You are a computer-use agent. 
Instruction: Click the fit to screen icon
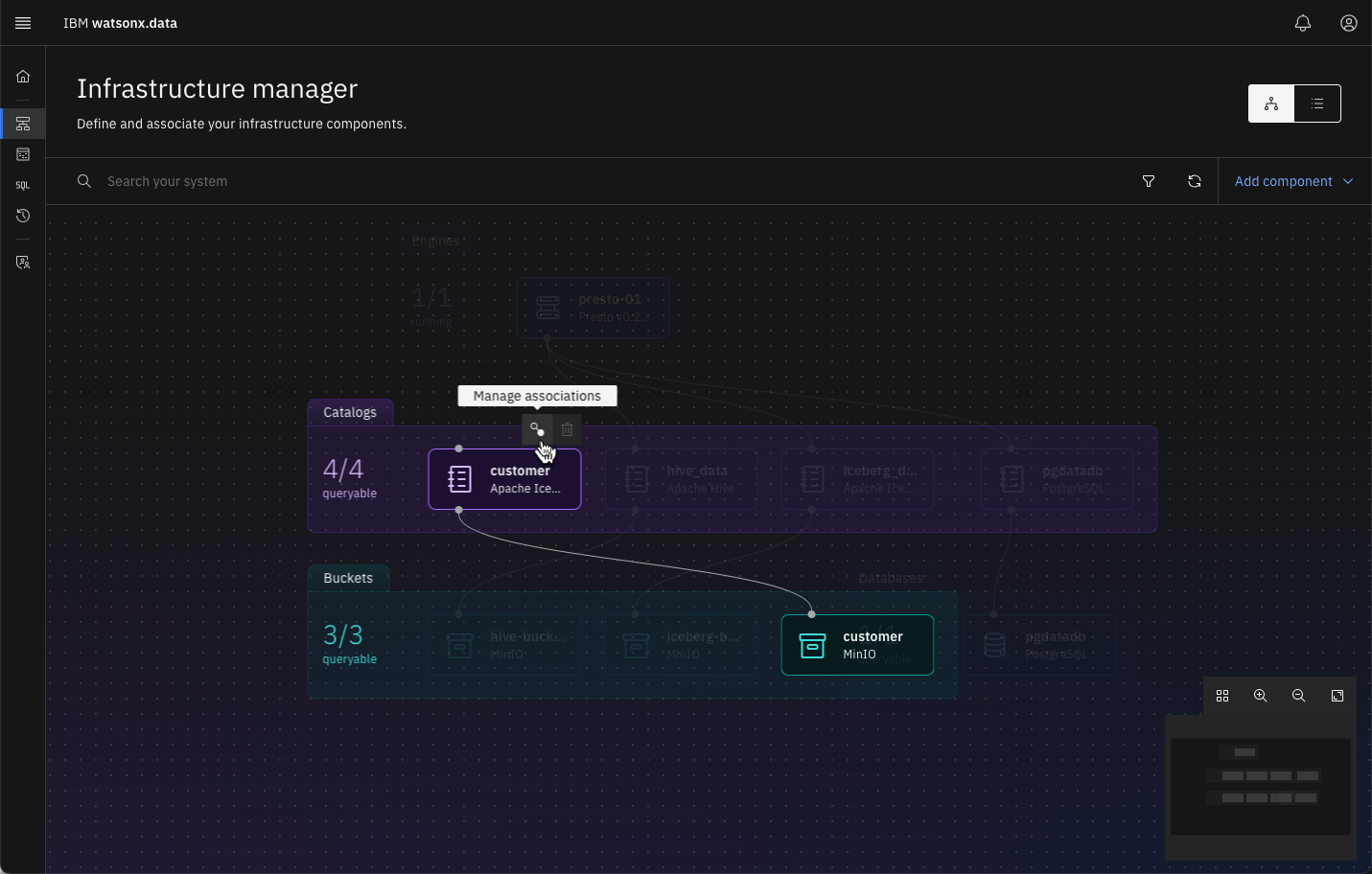1337,696
